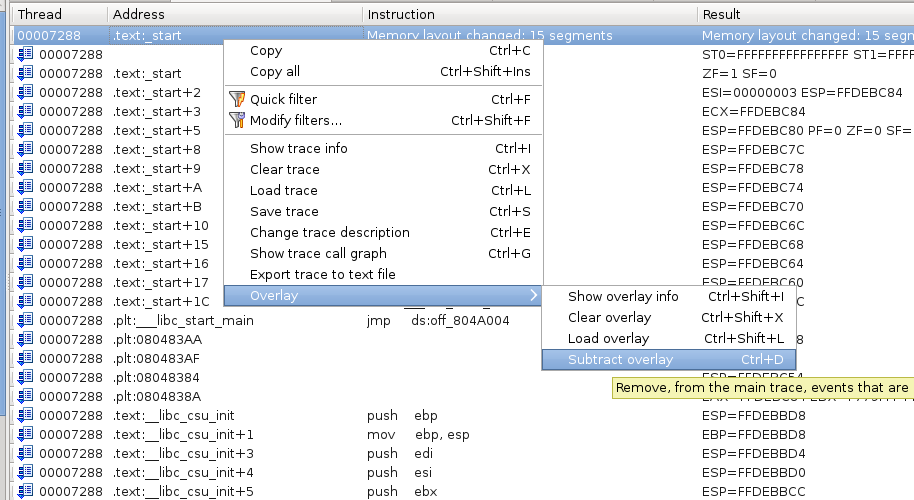Click row icon next to .text:__libc_csu_init

25,415
